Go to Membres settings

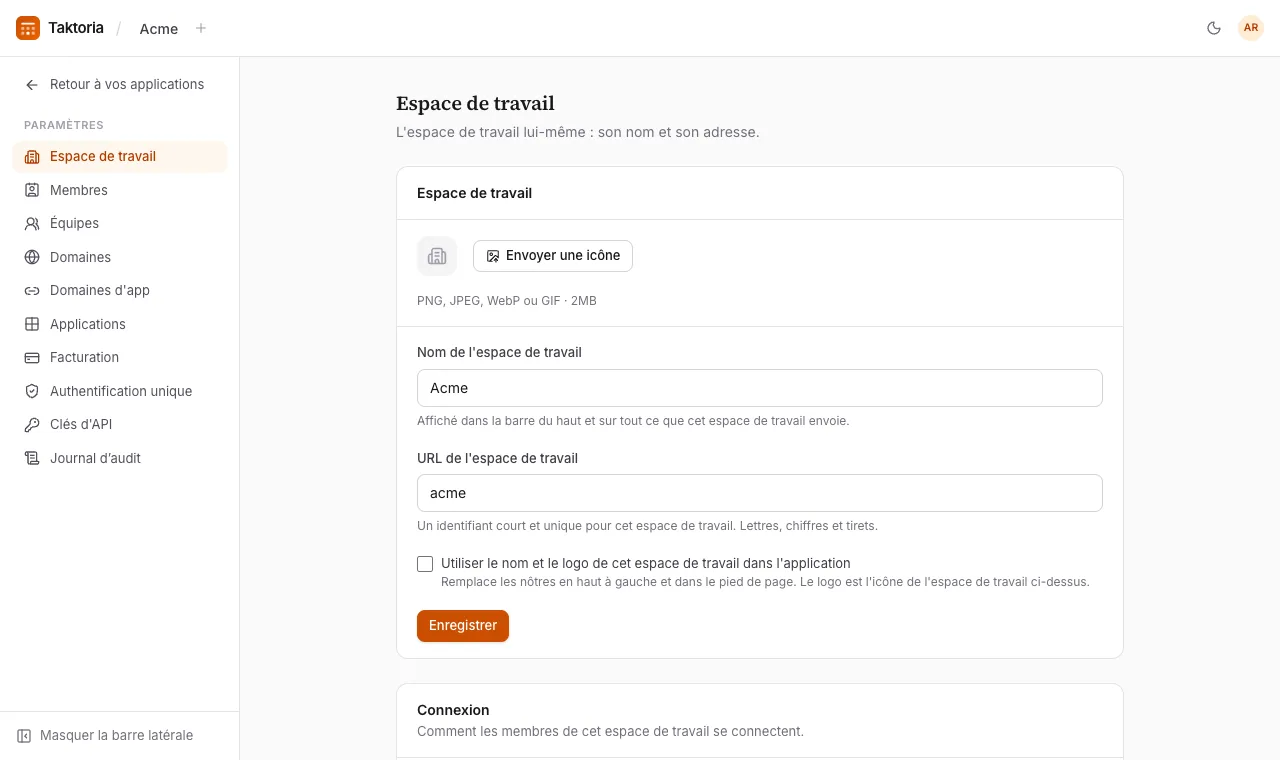click(120, 190)
